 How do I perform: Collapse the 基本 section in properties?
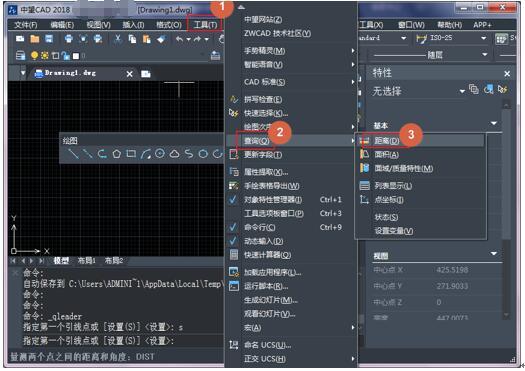[x=494, y=124]
